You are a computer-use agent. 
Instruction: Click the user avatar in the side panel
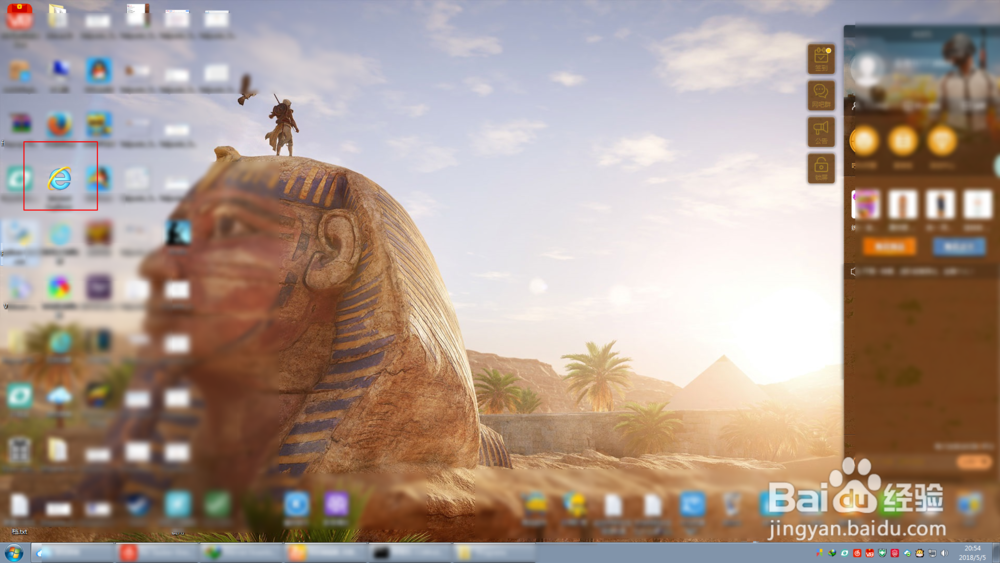pyautogui.click(x=867, y=69)
